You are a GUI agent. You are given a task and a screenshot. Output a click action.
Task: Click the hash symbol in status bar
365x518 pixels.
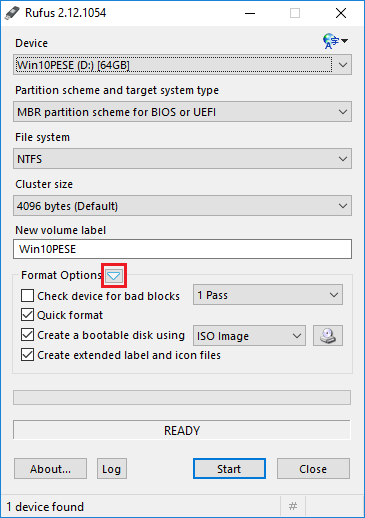(293, 506)
